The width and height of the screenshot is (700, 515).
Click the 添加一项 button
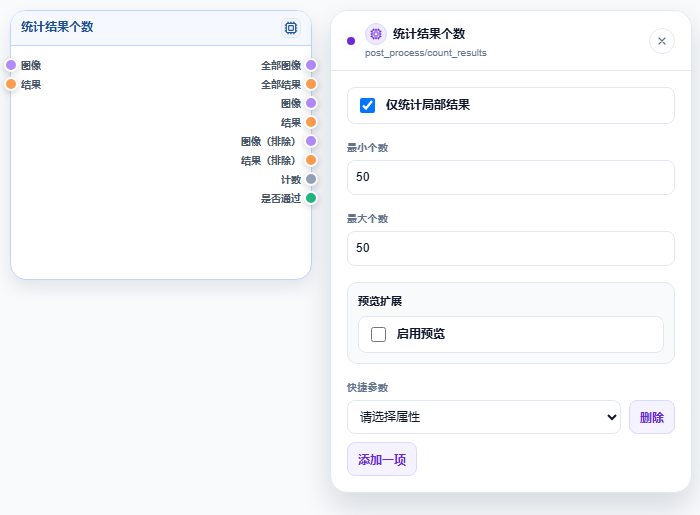click(382, 459)
